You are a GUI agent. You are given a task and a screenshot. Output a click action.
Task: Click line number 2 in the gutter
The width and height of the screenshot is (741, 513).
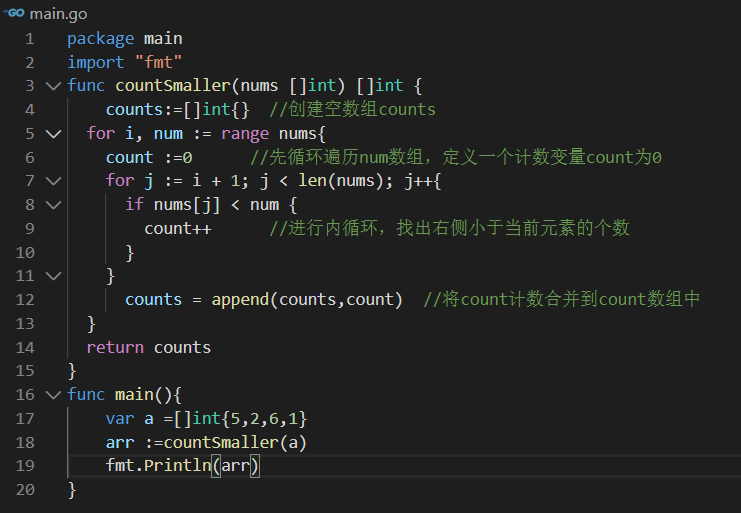coord(30,62)
